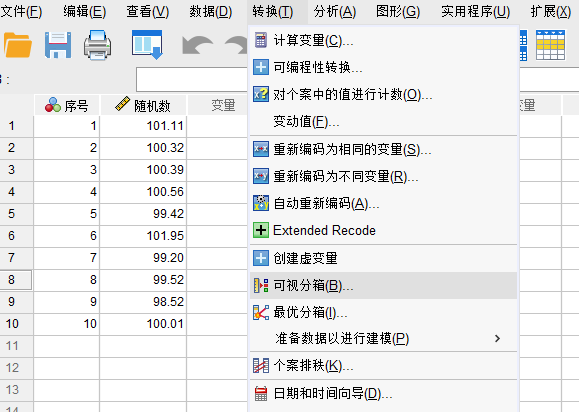Open the 数据(D) menu

pyautogui.click(x=210, y=12)
